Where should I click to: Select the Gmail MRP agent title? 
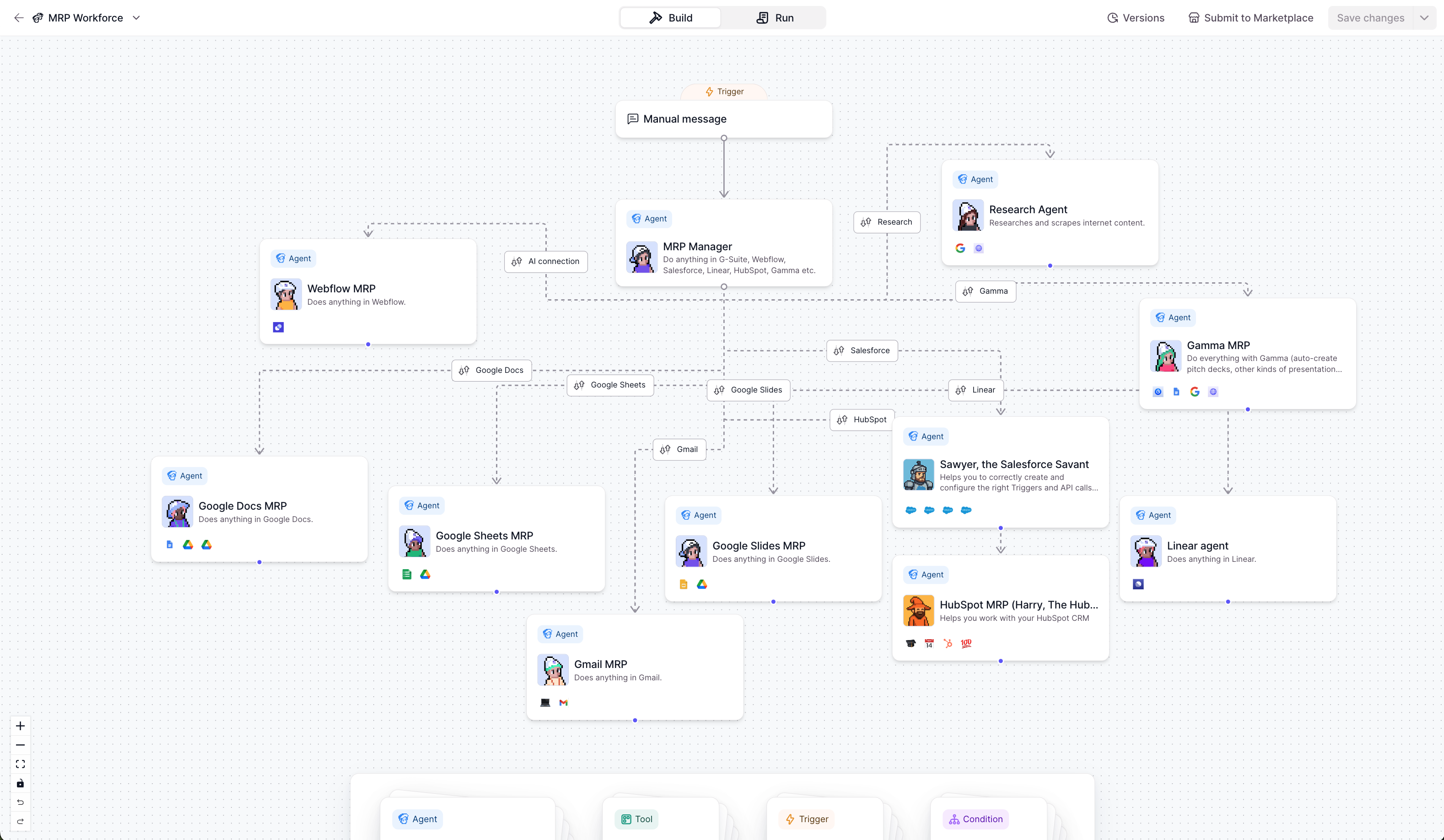(x=600, y=664)
